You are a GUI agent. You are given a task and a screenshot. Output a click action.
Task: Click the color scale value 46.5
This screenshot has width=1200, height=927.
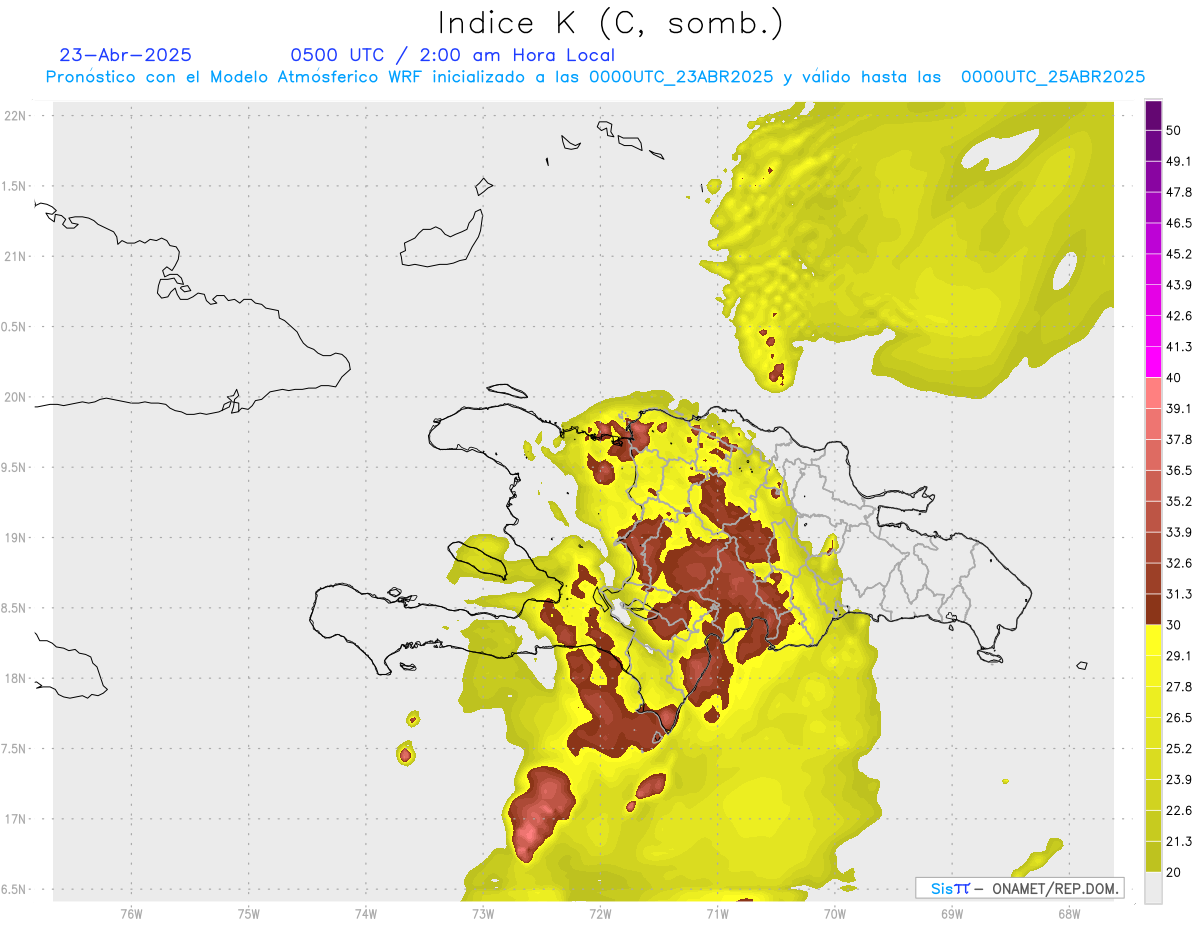click(x=1179, y=223)
